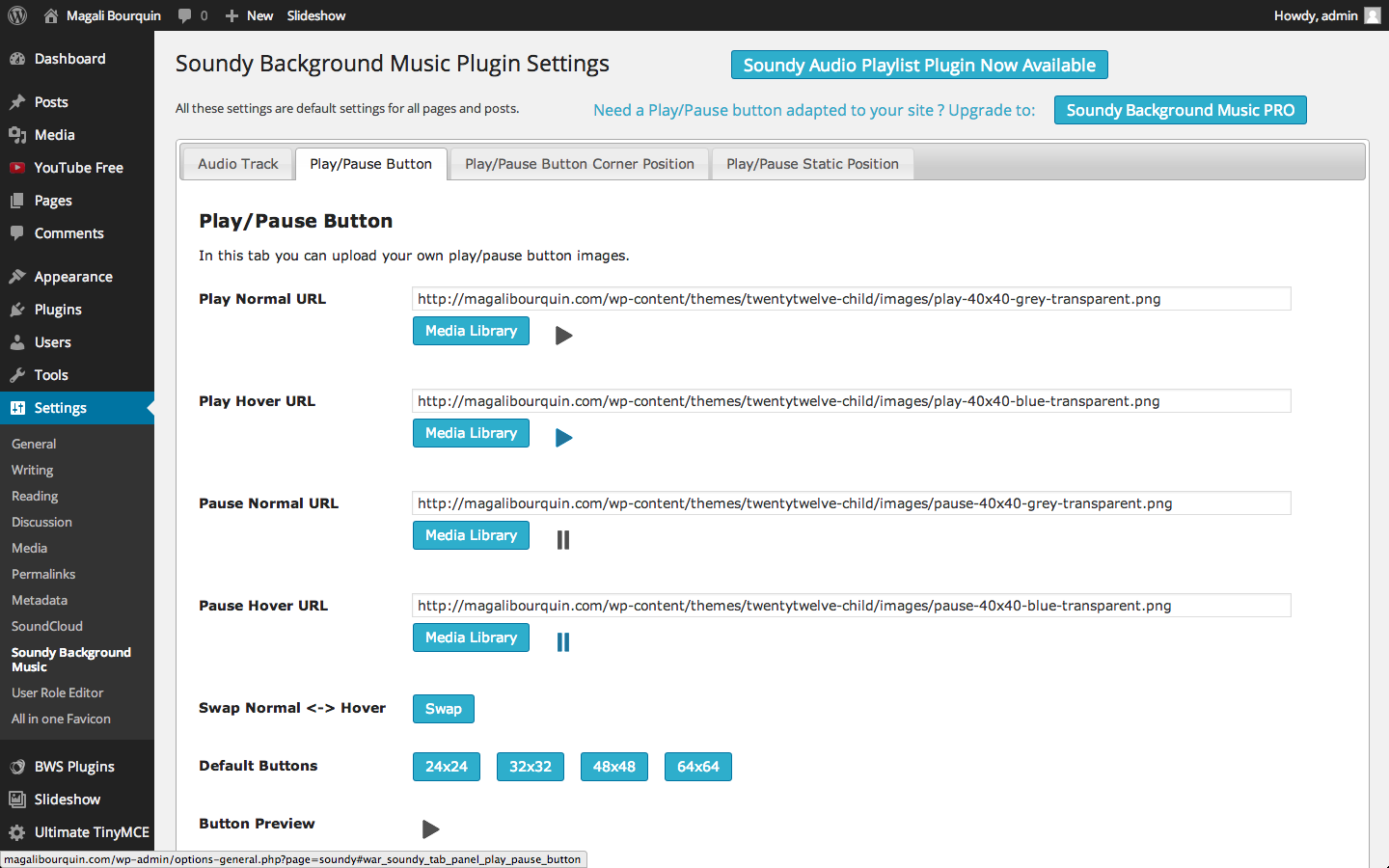The height and width of the screenshot is (868, 1389).
Task: Open Play/Pause Button Corner Position tab
Action: 580,164
